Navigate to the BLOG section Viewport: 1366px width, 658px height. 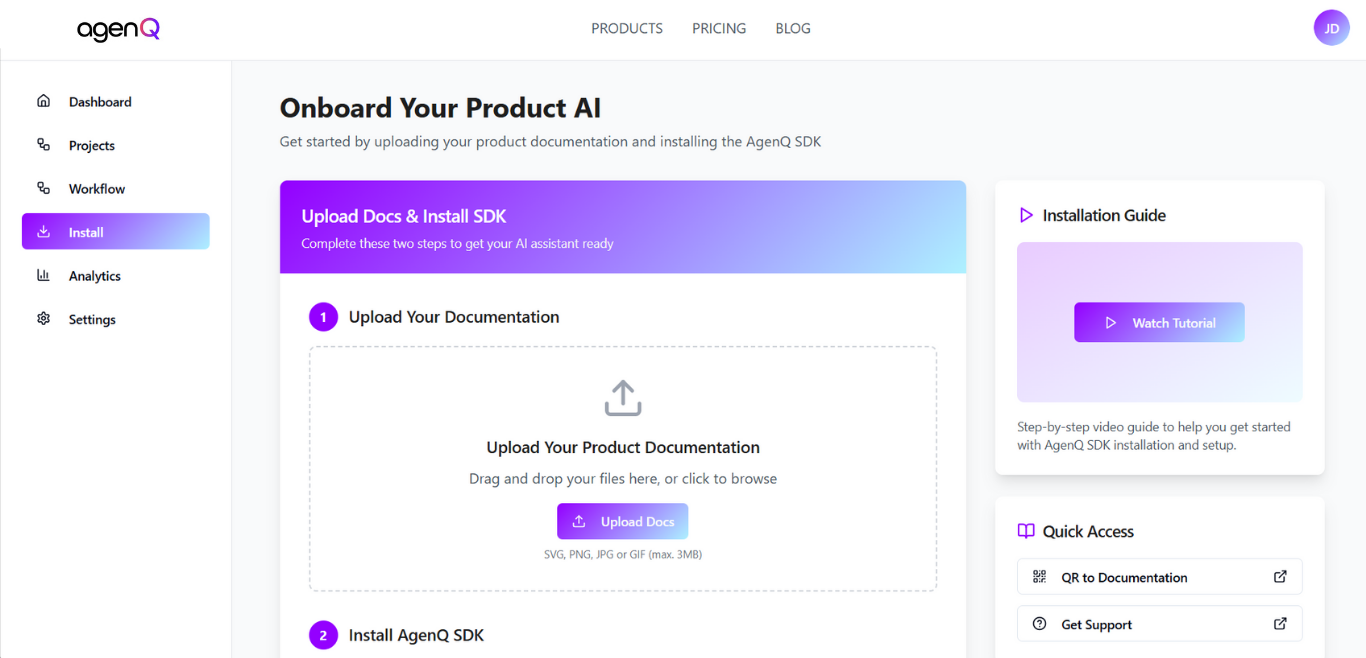792,28
